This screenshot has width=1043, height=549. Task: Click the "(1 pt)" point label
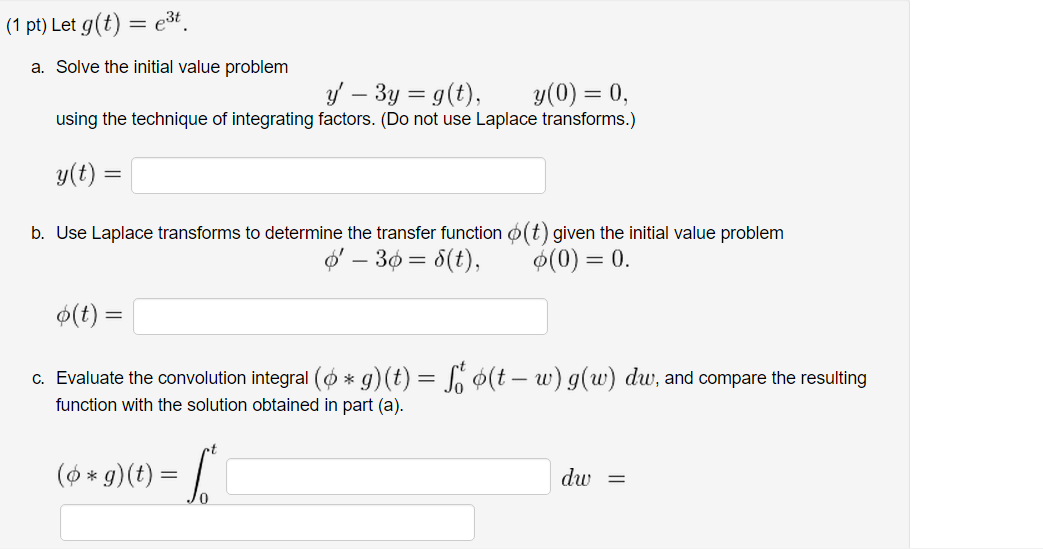pos(26,25)
